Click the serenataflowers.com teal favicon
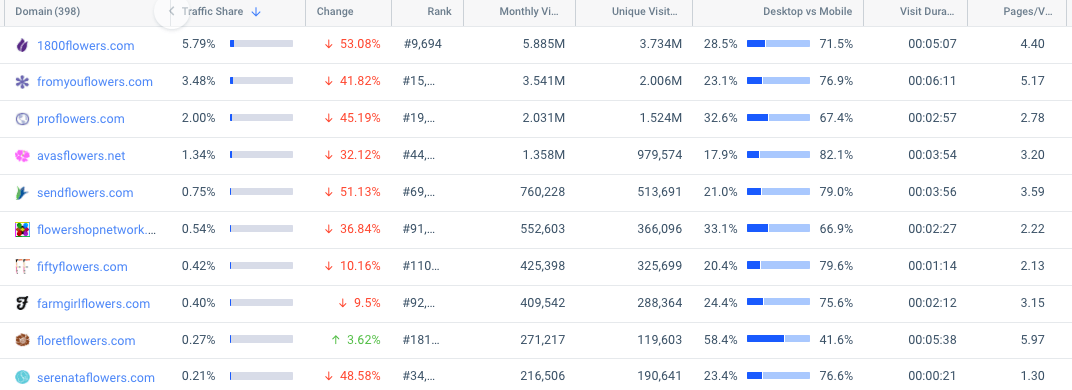The height and width of the screenshot is (390, 1072). [23, 377]
